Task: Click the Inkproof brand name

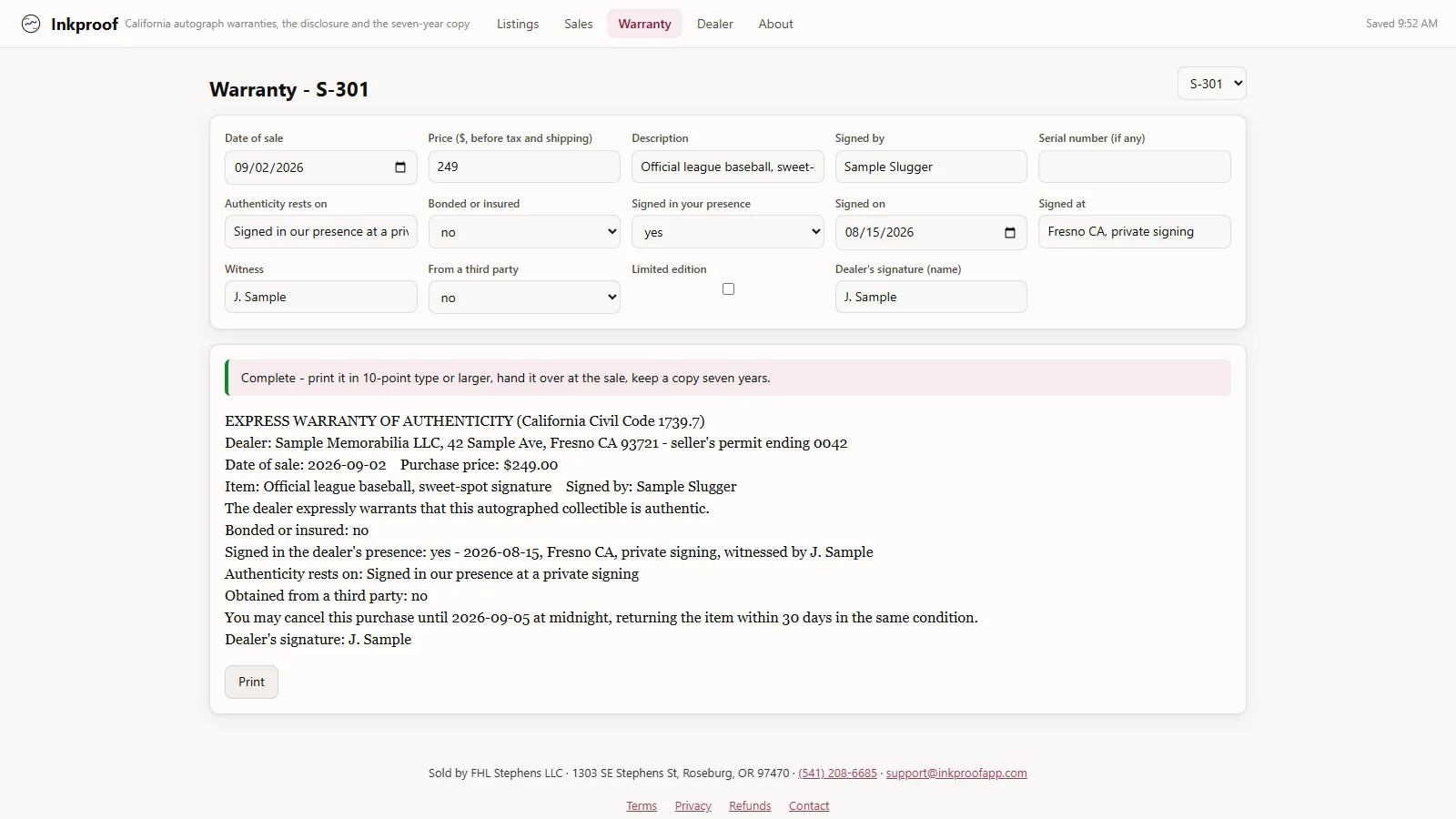Action: (x=85, y=25)
